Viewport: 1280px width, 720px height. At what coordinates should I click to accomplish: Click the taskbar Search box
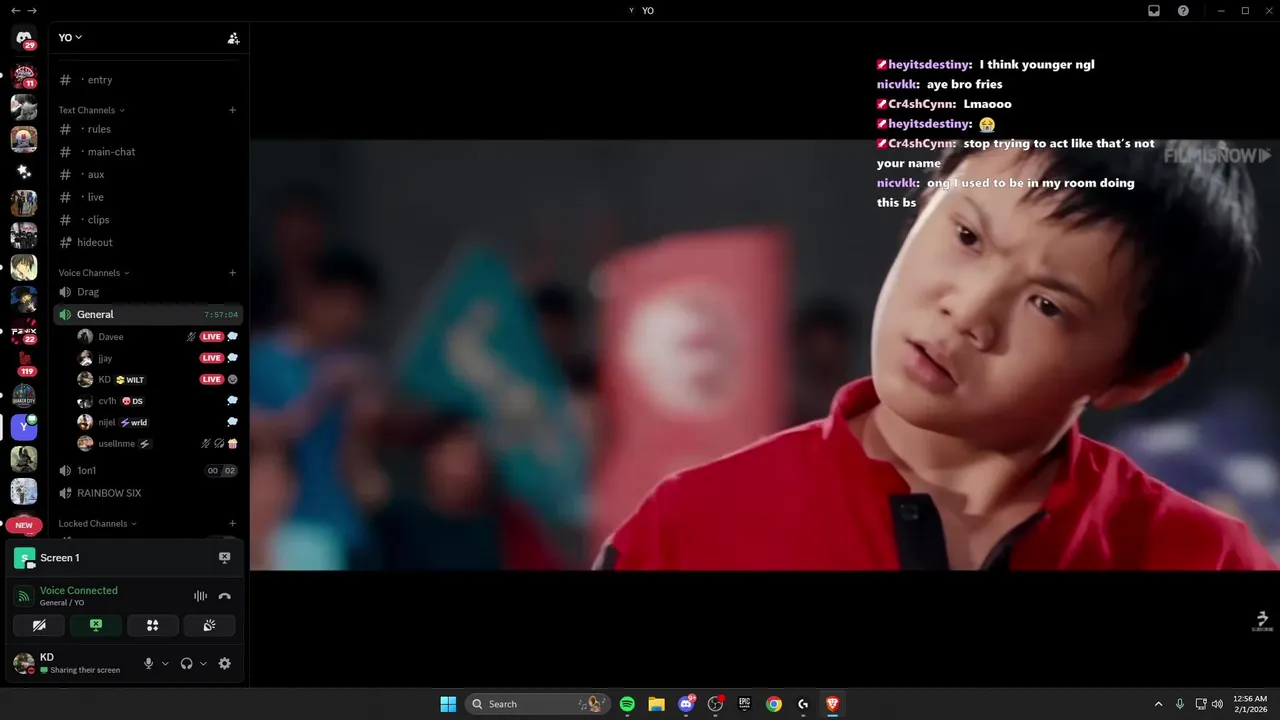coord(538,704)
